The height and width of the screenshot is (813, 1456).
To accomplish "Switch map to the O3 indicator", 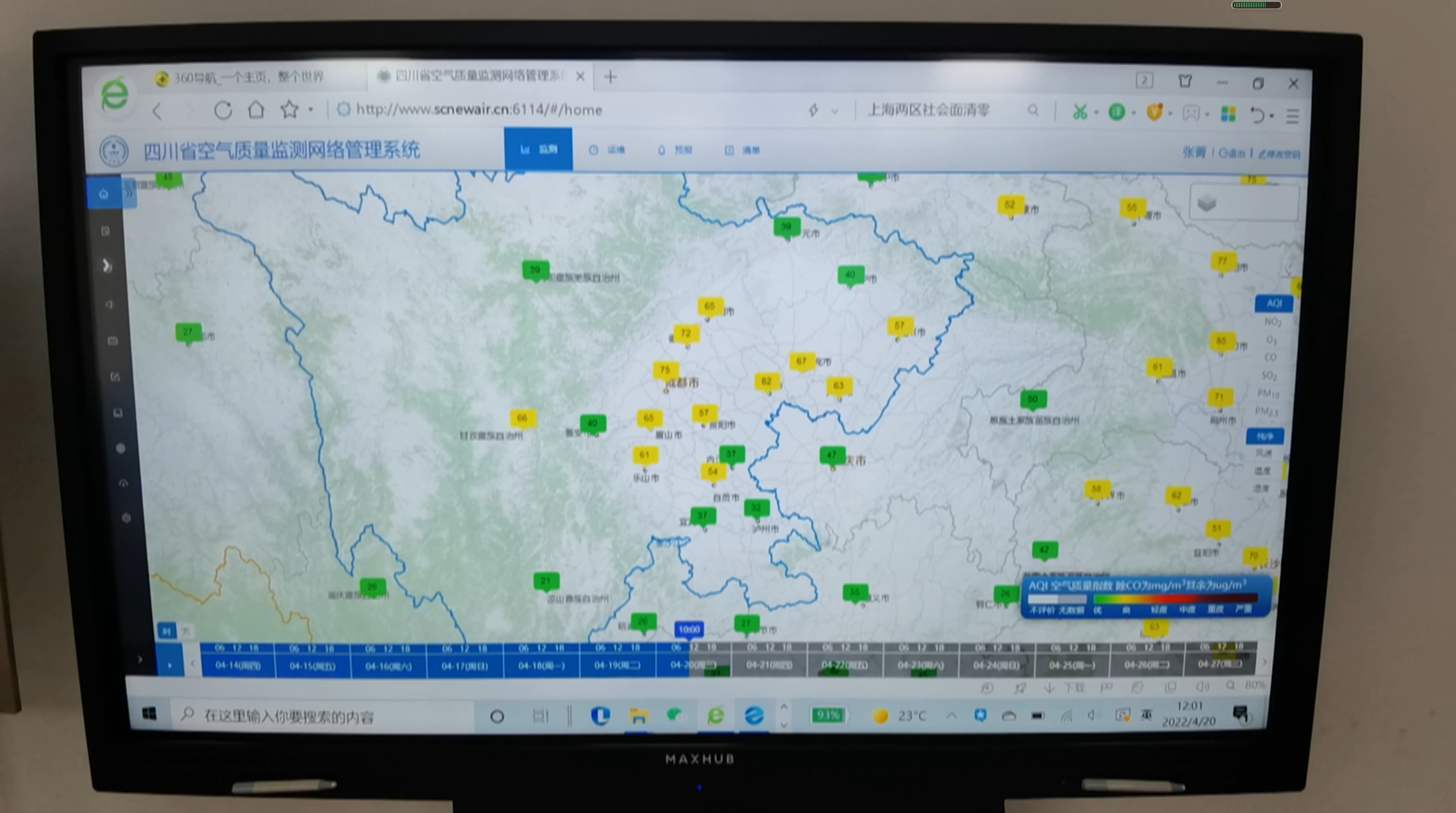I will coord(1271,340).
